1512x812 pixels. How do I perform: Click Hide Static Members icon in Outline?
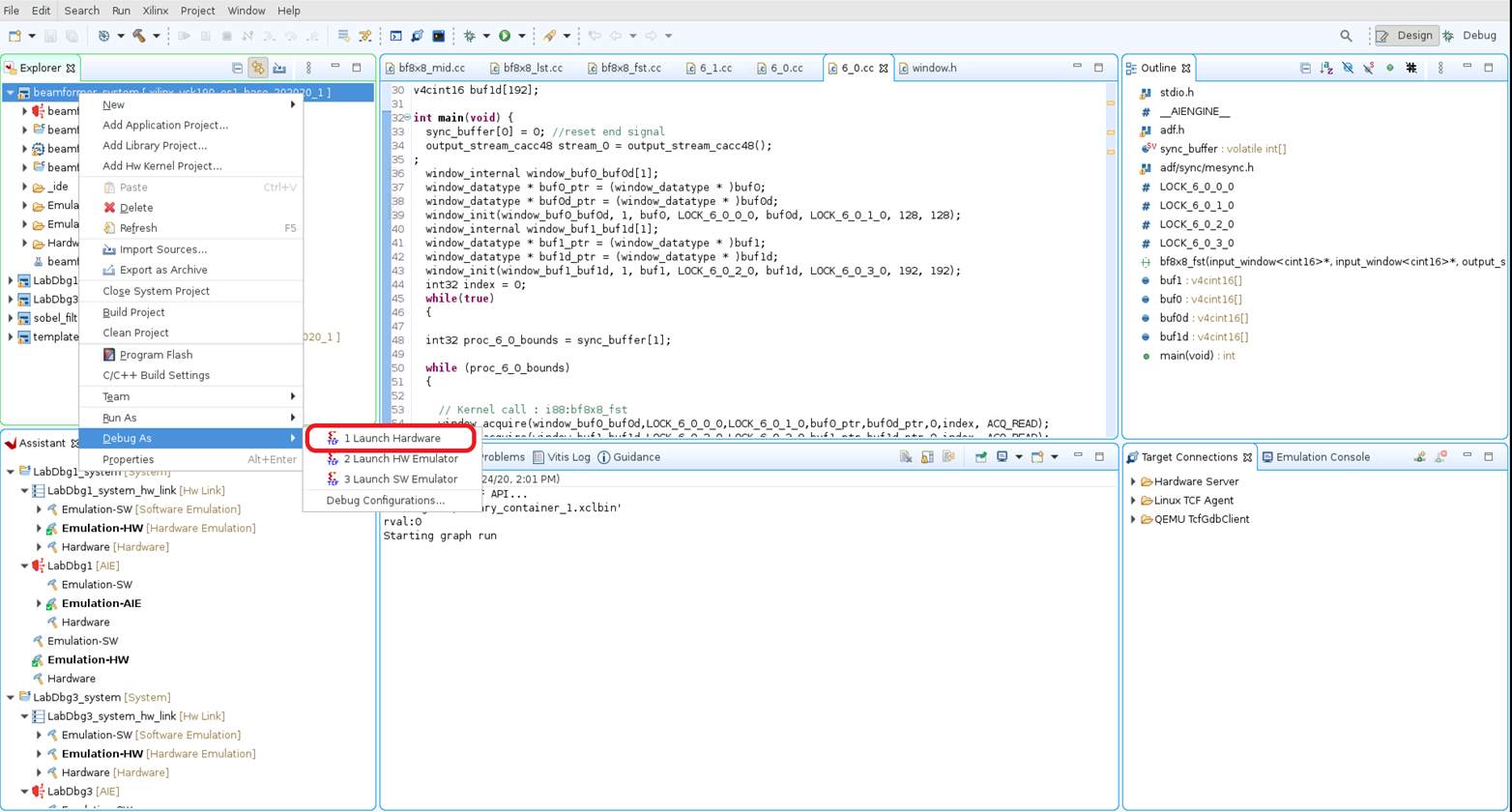(x=1369, y=69)
